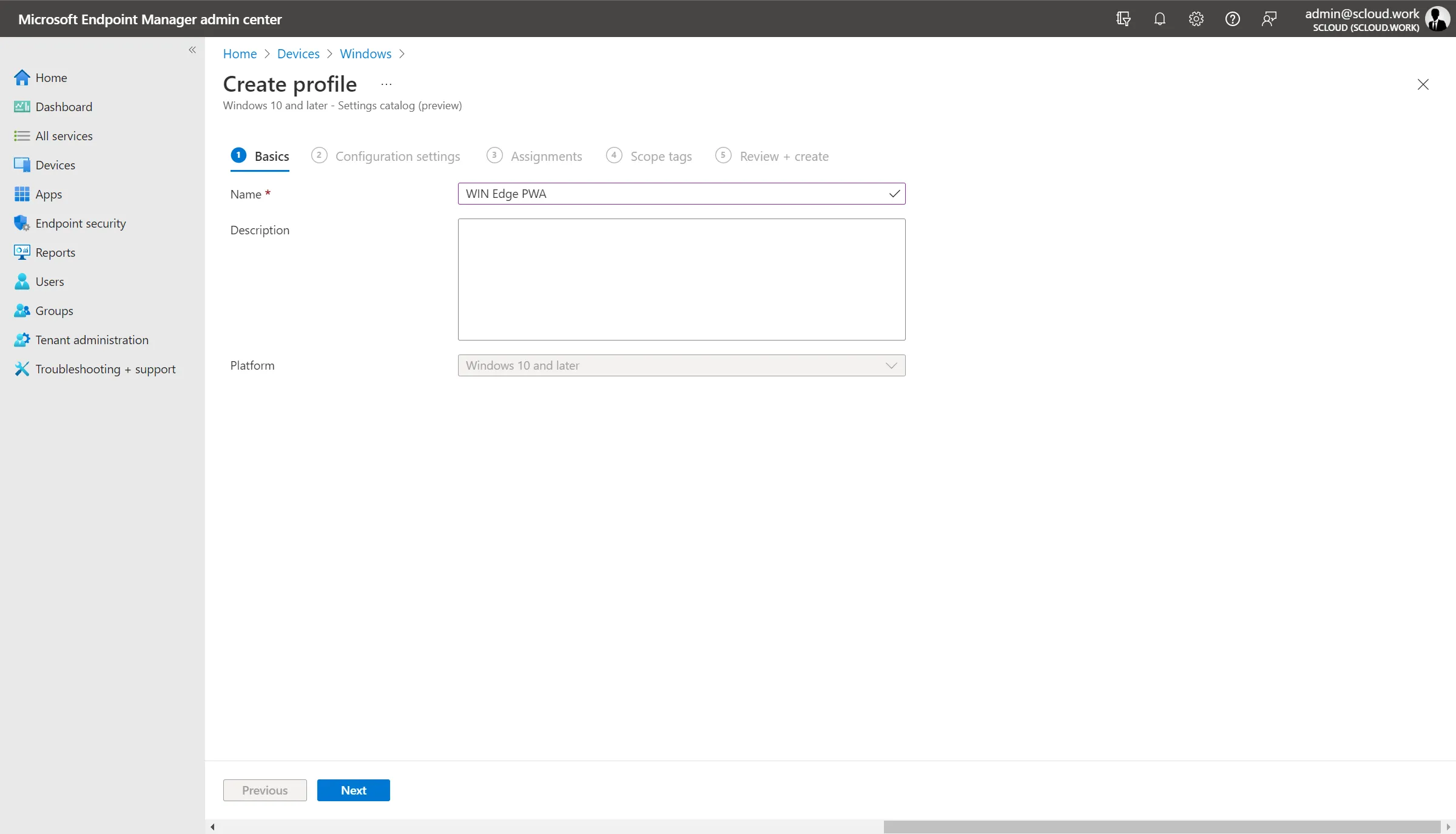Go to the Devices breadcrumb link
This screenshot has width=1456, height=834.
298,54
